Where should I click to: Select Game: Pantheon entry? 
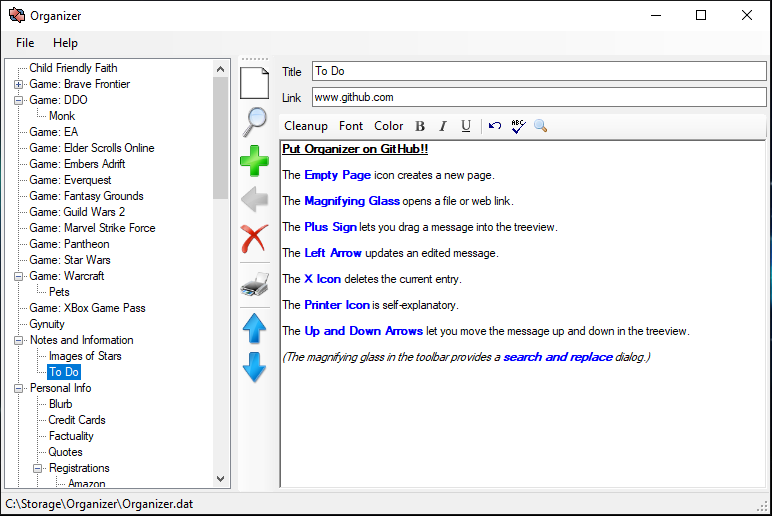coord(69,244)
